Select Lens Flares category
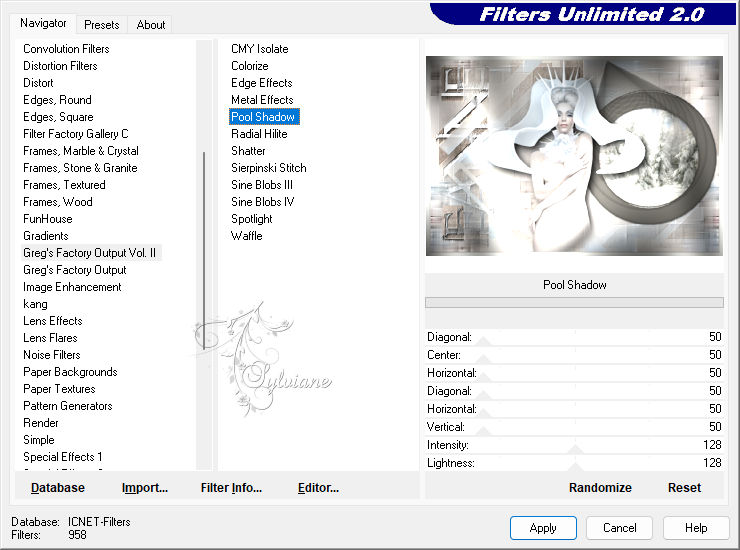Viewport: 740px width, 550px height. coord(50,338)
